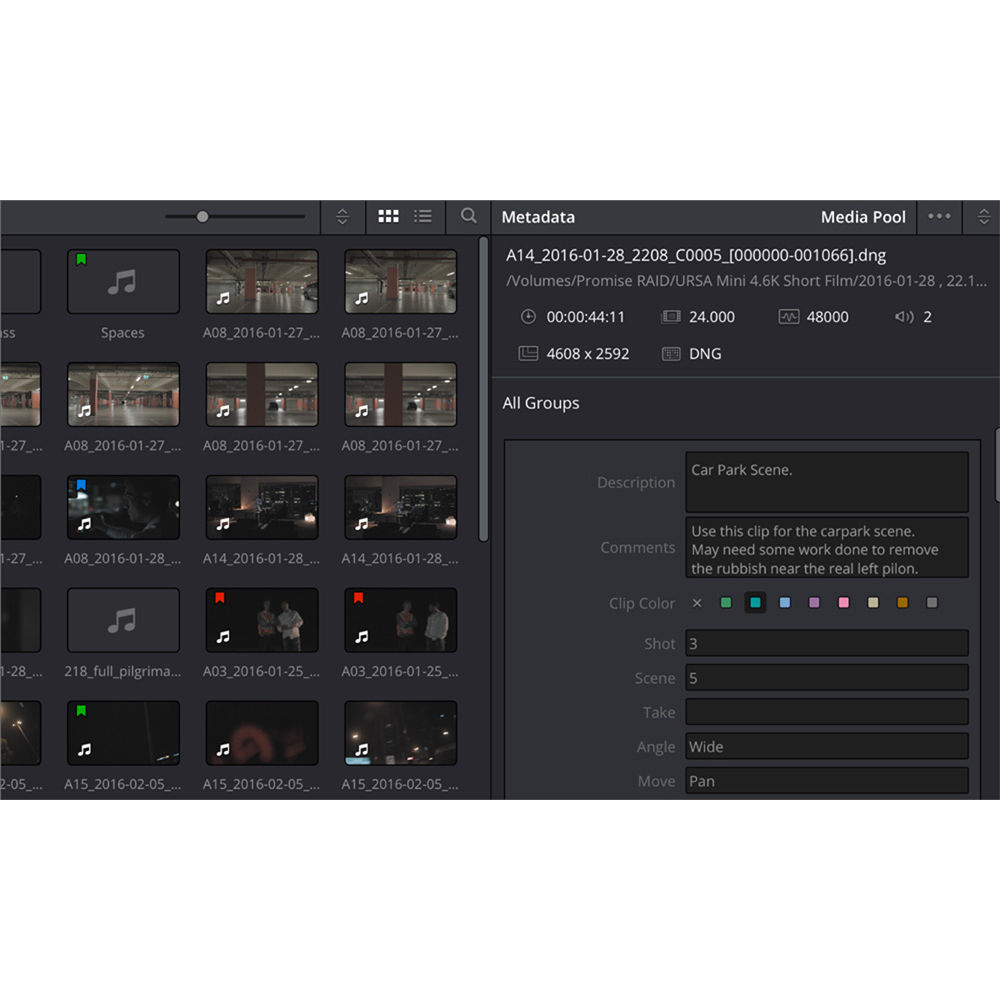
Task: Click the audio channels icon next to 2
Action: [x=903, y=317]
